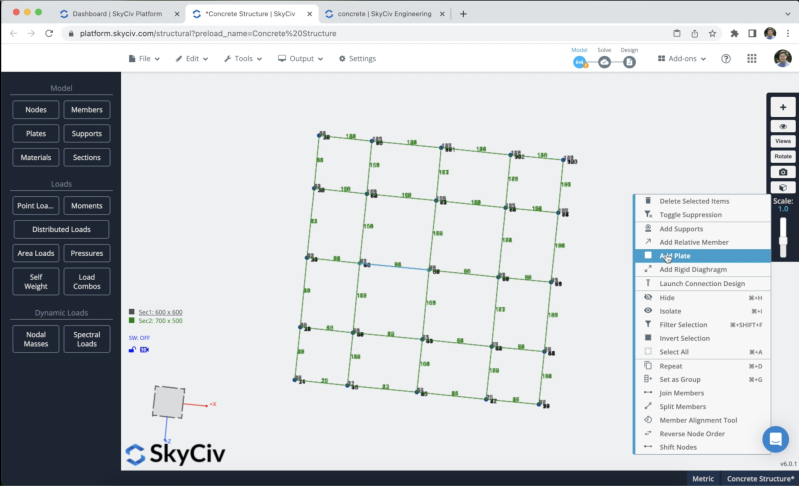This screenshot has width=799, height=486.
Task: Open the Views button on right toolbar
Action: tap(783, 141)
